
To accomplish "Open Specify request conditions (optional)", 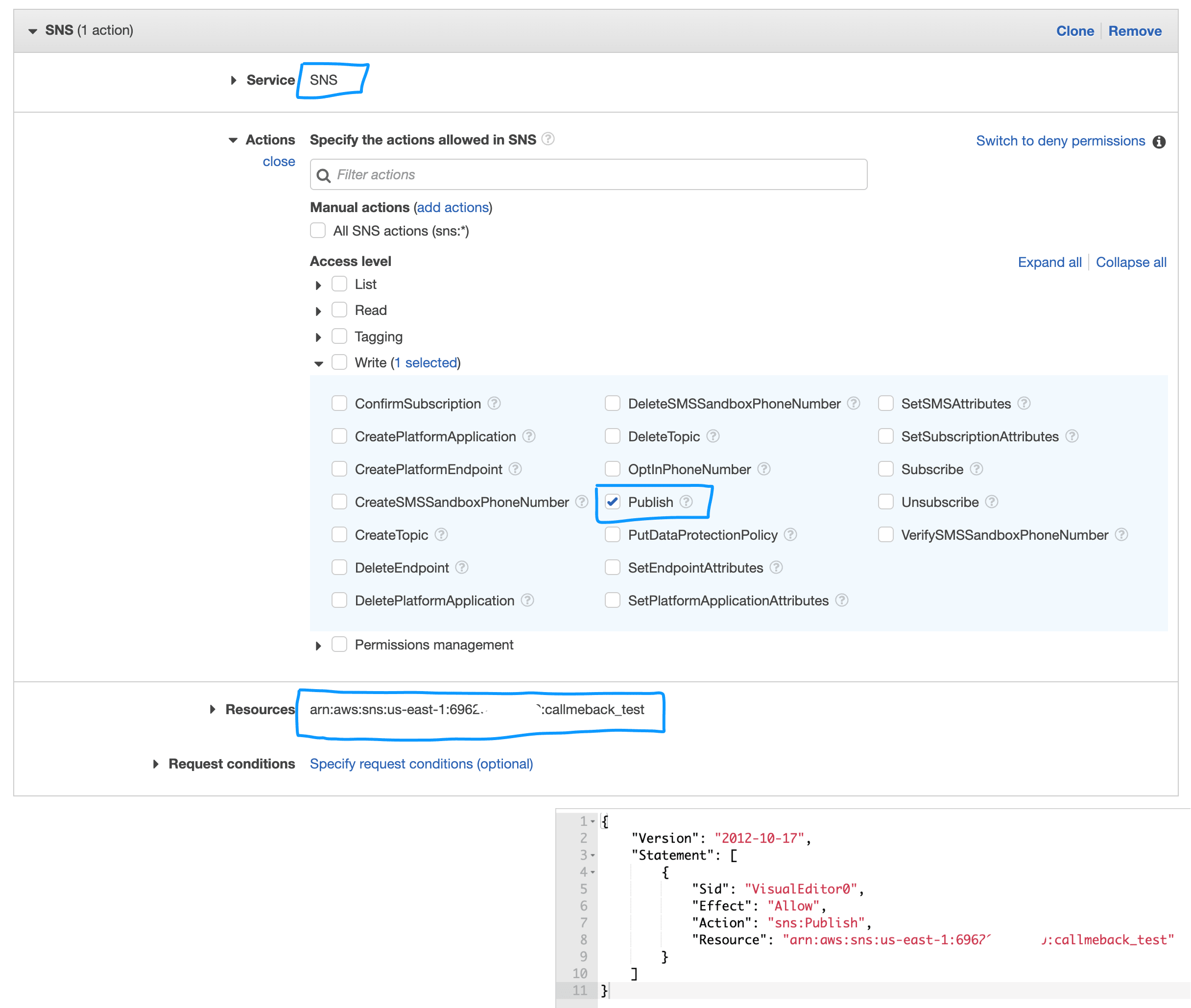I will coord(421,764).
